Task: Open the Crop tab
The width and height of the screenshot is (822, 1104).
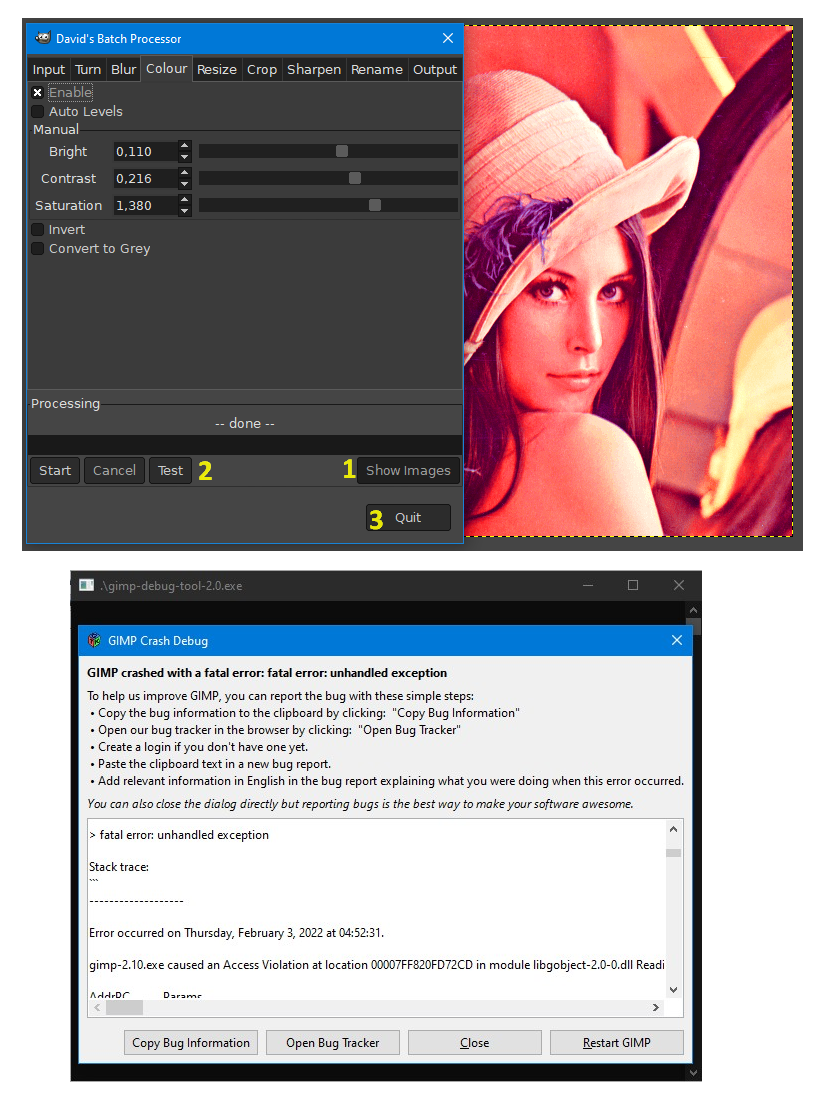Action: click(x=262, y=70)
